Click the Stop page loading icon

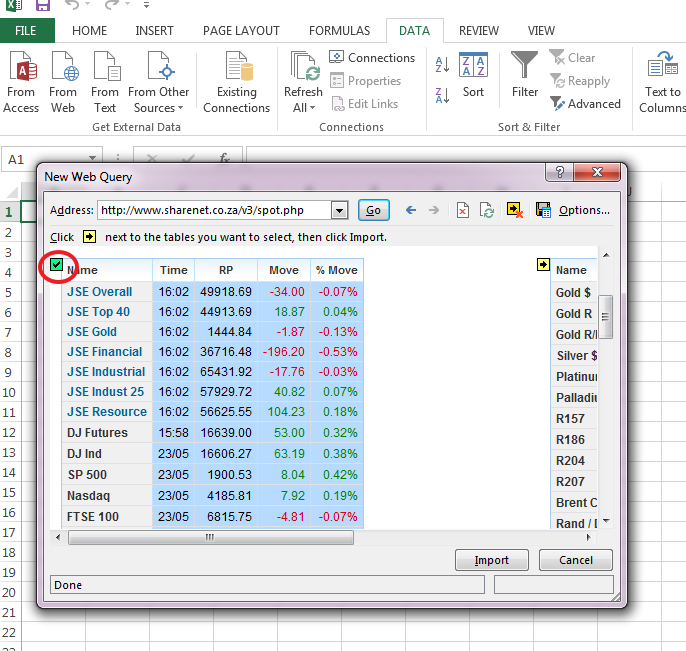pyautogui.click(x=463, y=210)
